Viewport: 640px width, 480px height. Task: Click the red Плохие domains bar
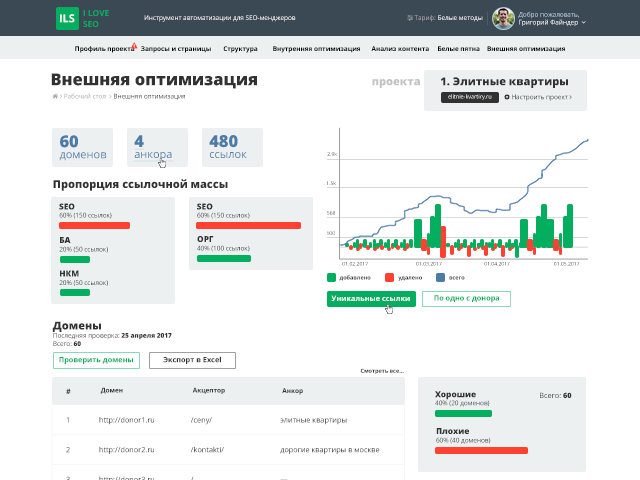[481, 451]
